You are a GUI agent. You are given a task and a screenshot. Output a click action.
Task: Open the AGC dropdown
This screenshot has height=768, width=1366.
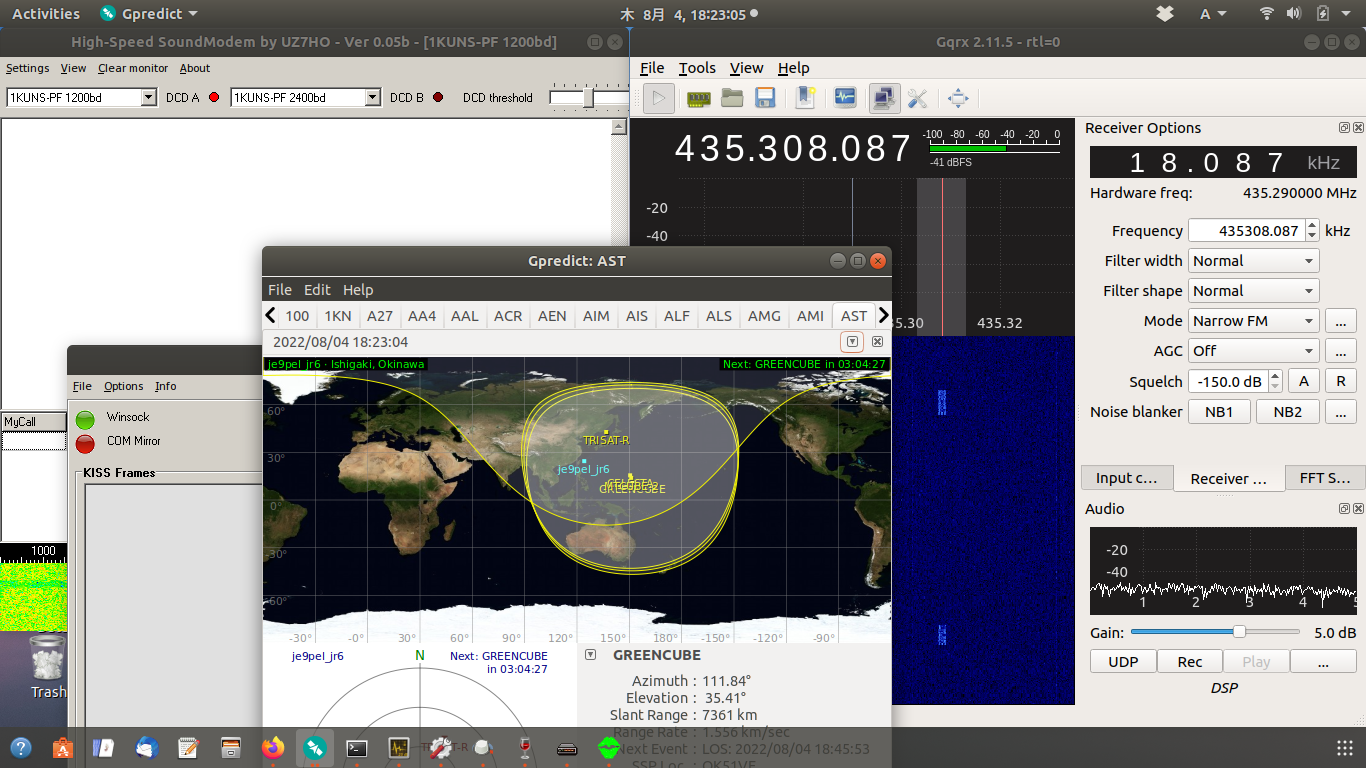click(x=1254, y=351)
